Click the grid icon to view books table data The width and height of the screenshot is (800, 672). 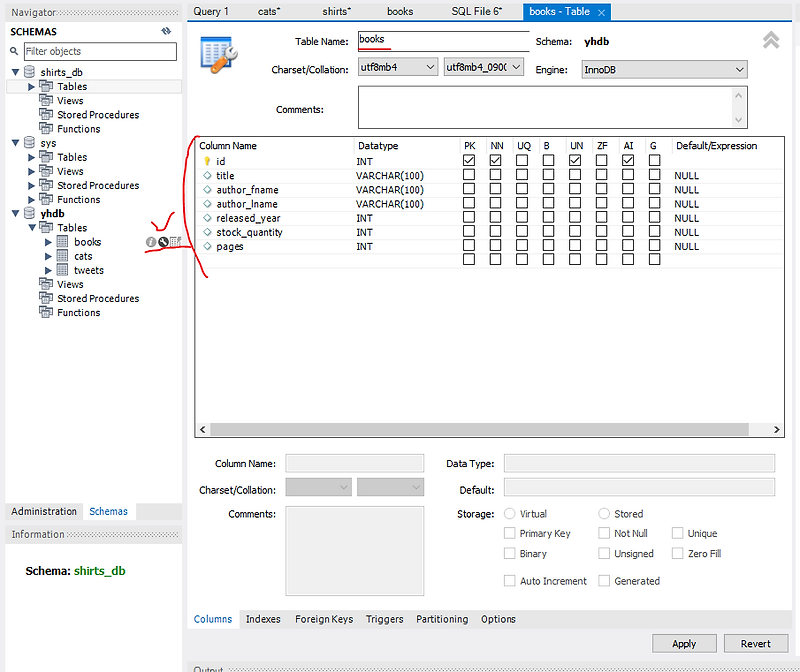[x=175, y=241]
